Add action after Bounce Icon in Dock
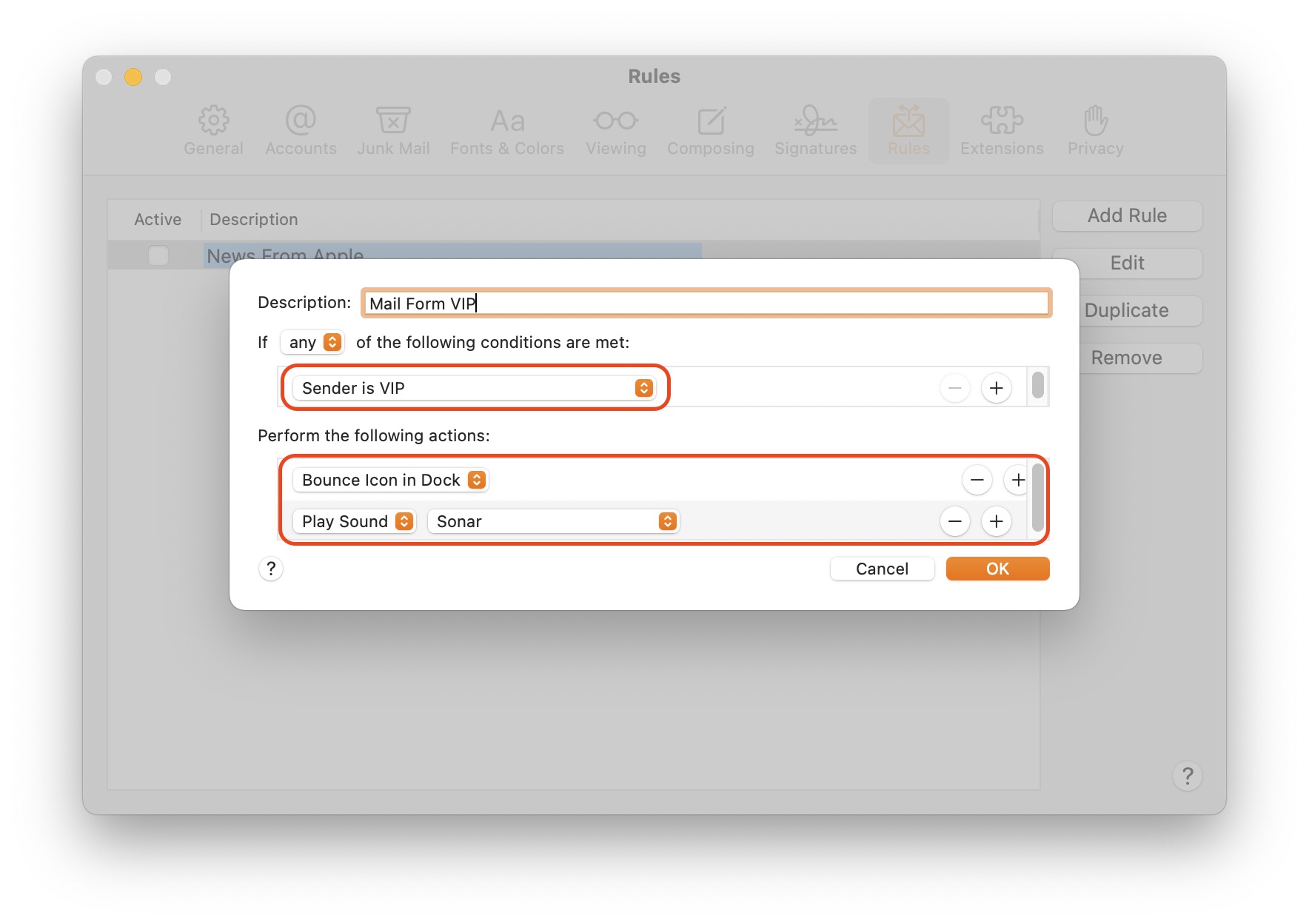The height and width of the screenshot is (924, 1309). click(x=1017, y=480)
